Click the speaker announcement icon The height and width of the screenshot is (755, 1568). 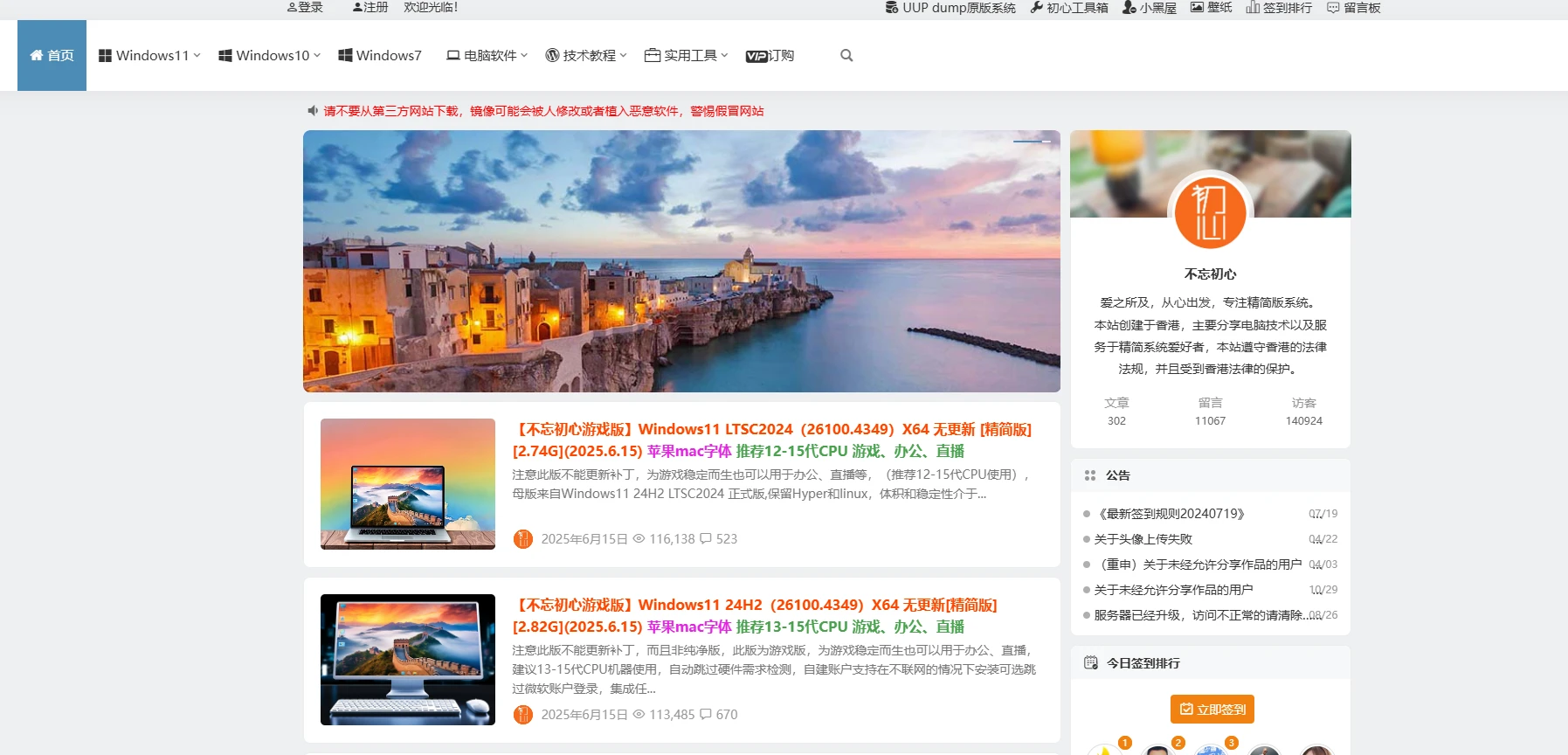(313, 111)
